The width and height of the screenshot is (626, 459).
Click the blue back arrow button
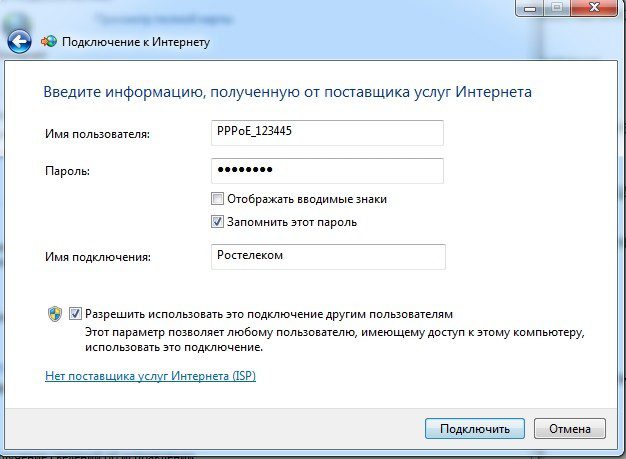pos(19,42)
